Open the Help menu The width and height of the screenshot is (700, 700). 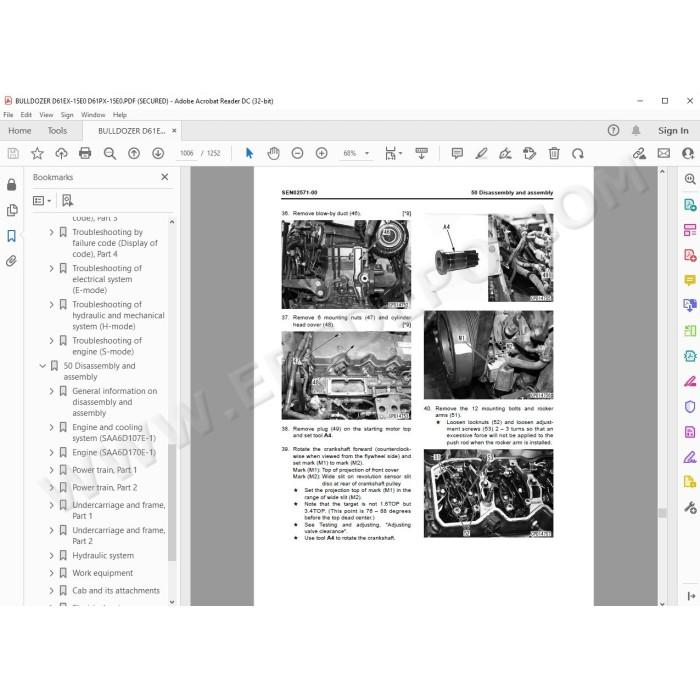(120, 115)
